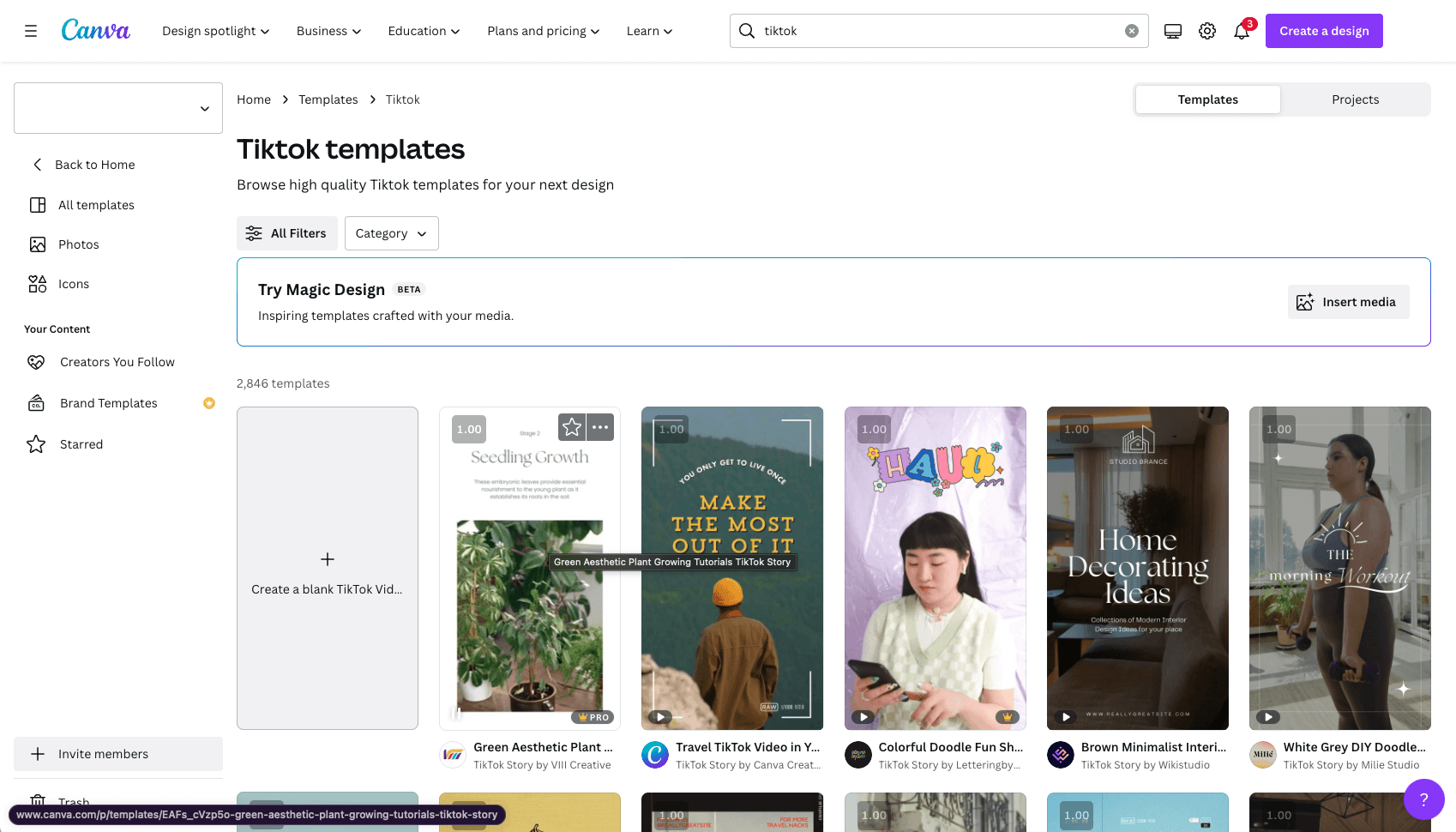Click the Templates breadcrumb

tap(328, 99)
